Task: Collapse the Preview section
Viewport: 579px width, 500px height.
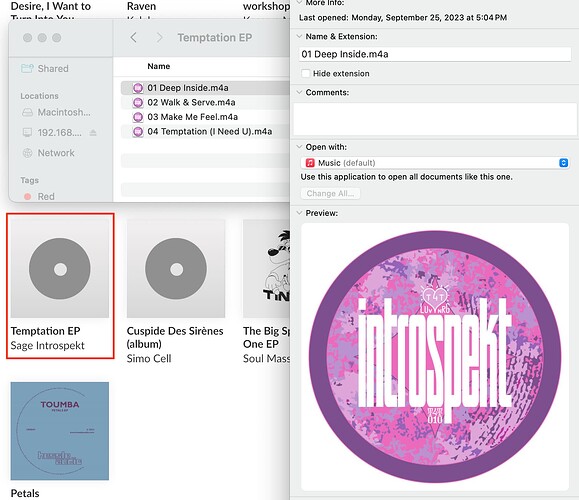Action: pos(299,213)
